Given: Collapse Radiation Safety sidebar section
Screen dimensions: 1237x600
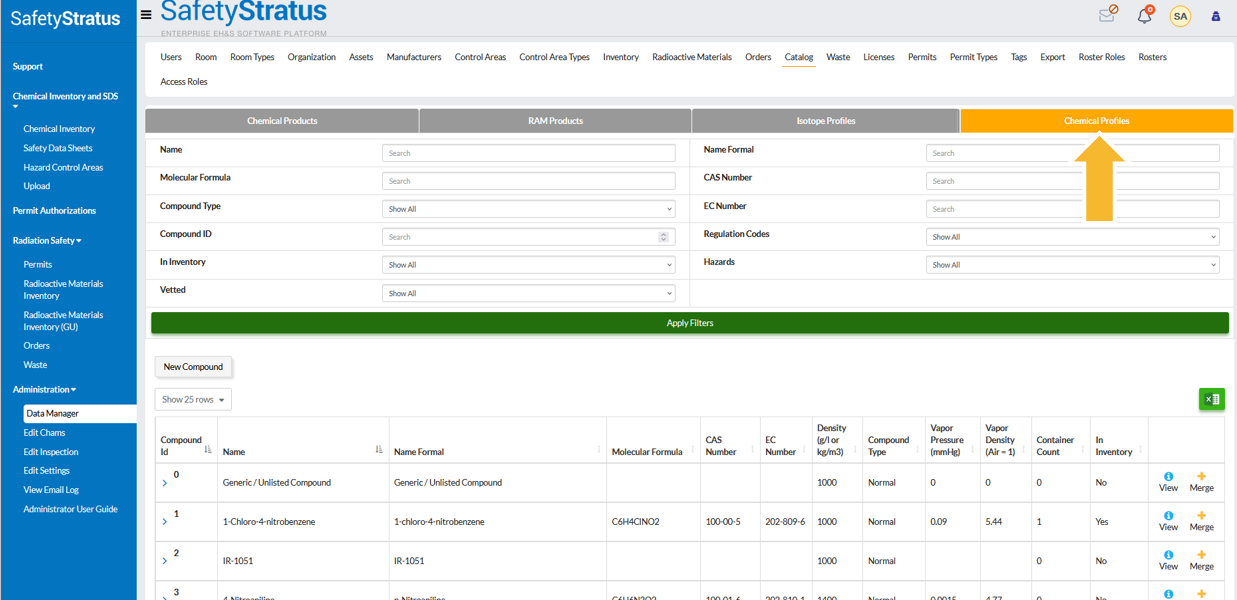Looking at the screenshot, I should [x=47, y=240].
